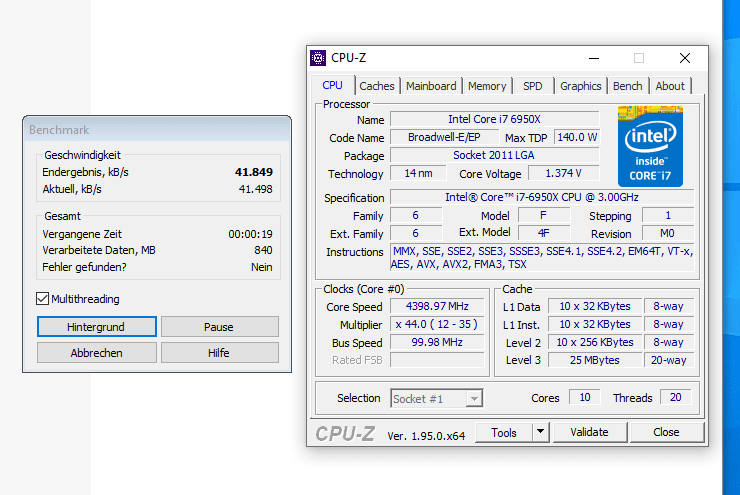This screenshot has width=740, height=495.
Task: Click the Technology value 14 nm
Action: coord(418,173)
